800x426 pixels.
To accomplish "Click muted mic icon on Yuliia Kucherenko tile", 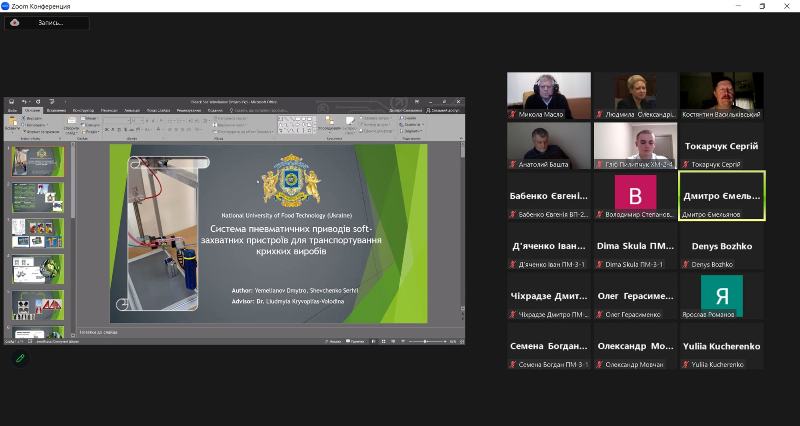I will [x=686, y=364].
